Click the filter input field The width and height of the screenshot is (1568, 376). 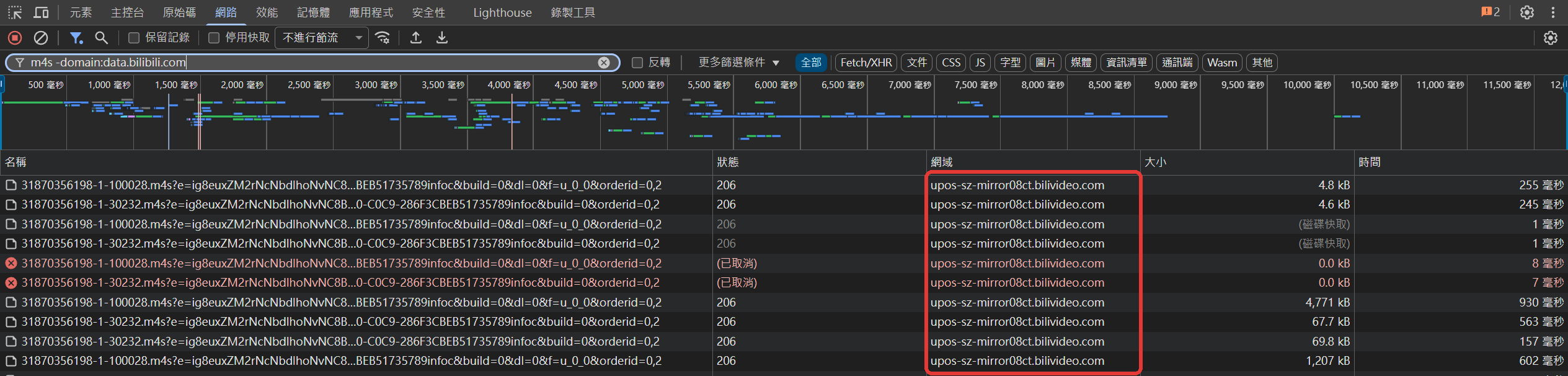point(313,63)
